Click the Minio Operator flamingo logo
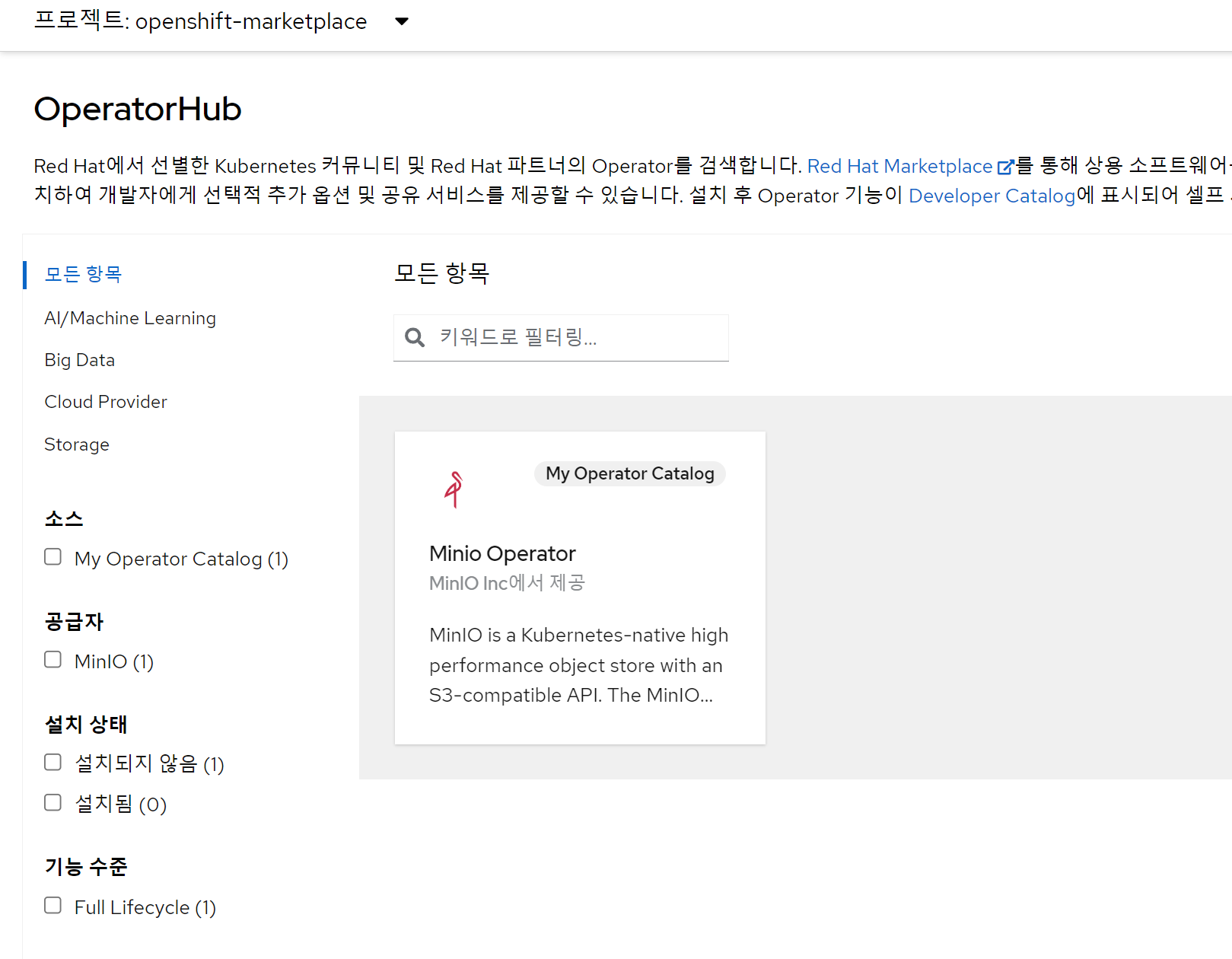 (x=454, y=489)
